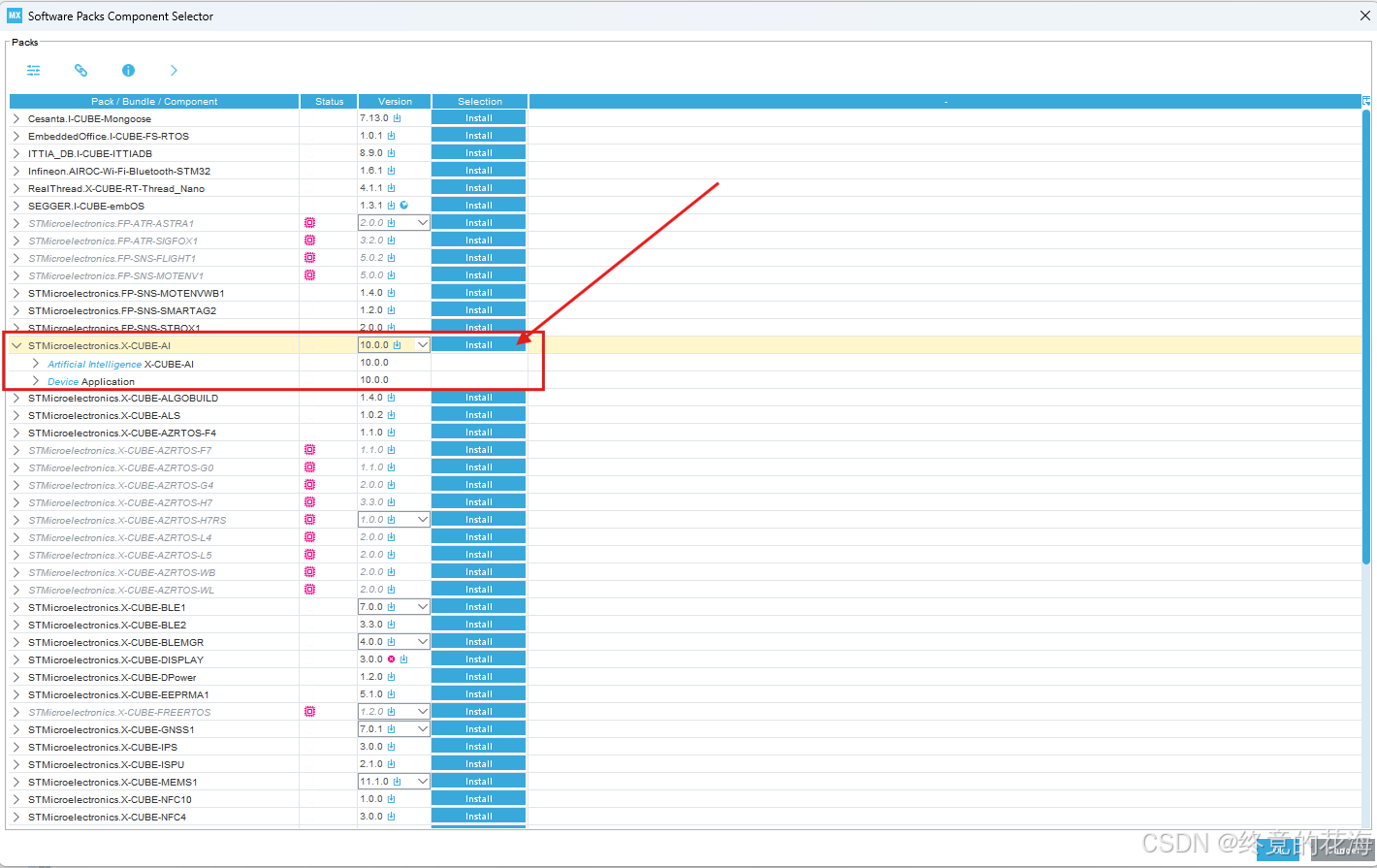Open version dropdown for X-CUBE-MEMS1 11.1.0
Image resolution: width=1377 pixels, height=868 pixels.
pos(423,782)
